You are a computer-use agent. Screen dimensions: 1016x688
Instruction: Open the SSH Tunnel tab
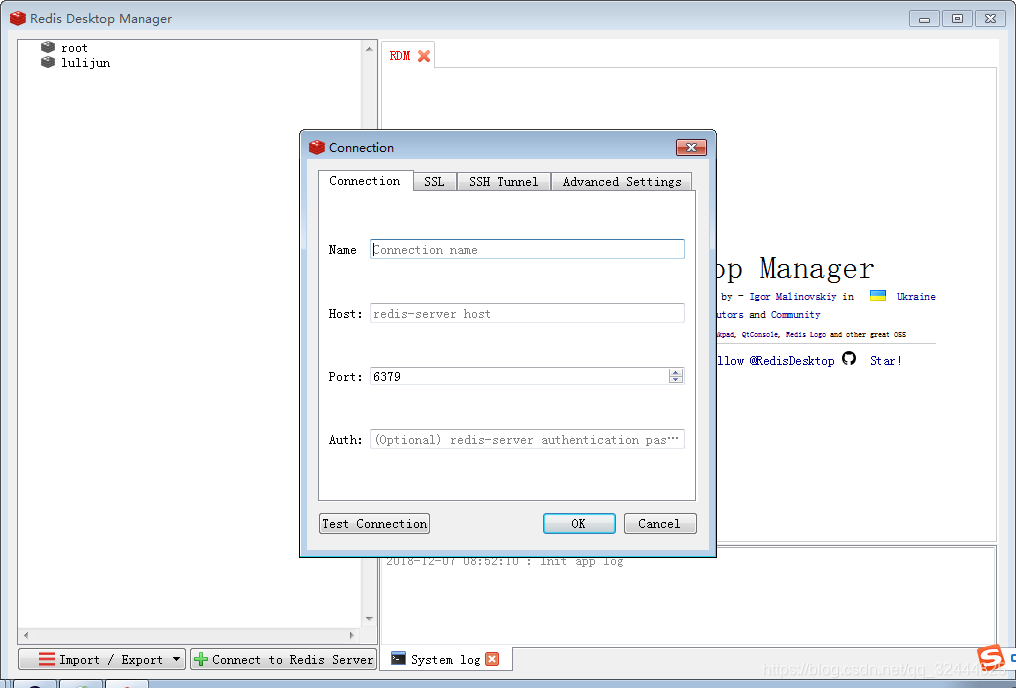click(x=503, y=182)
